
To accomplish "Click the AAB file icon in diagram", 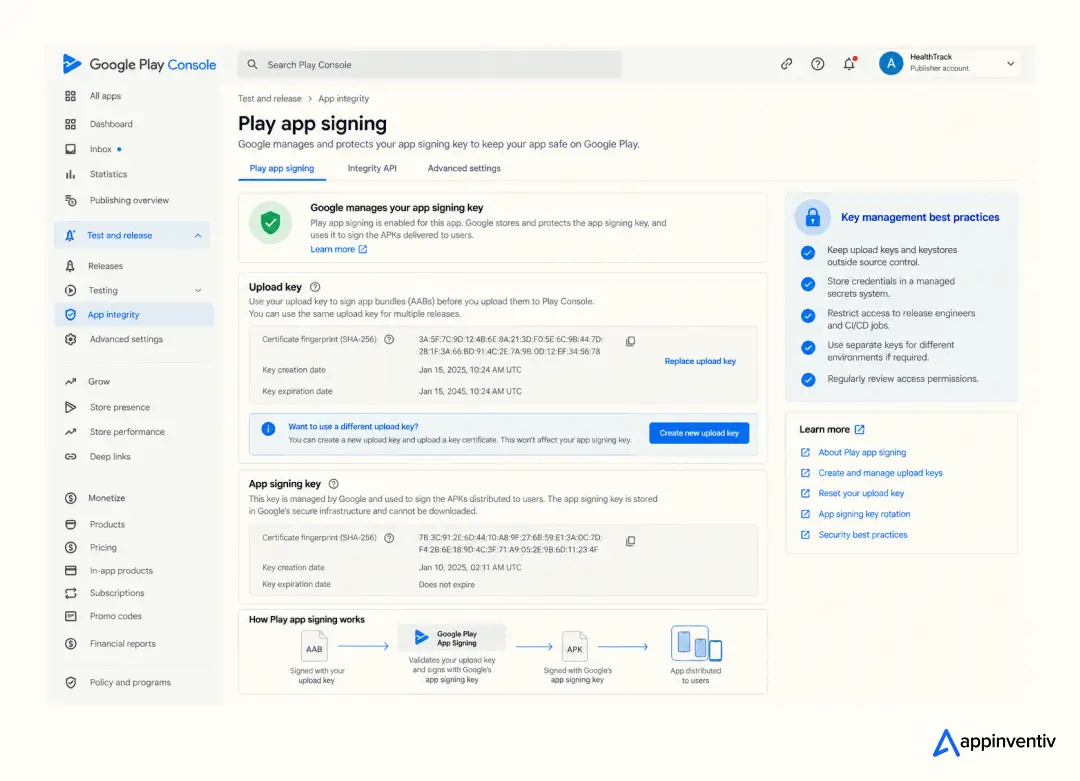I will point(314,647).
